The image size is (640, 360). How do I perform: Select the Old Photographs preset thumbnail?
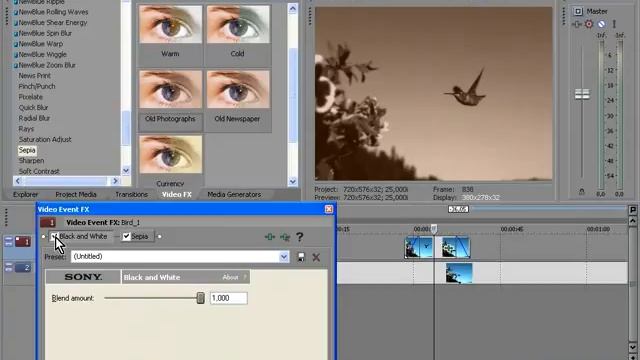point(170,89)
